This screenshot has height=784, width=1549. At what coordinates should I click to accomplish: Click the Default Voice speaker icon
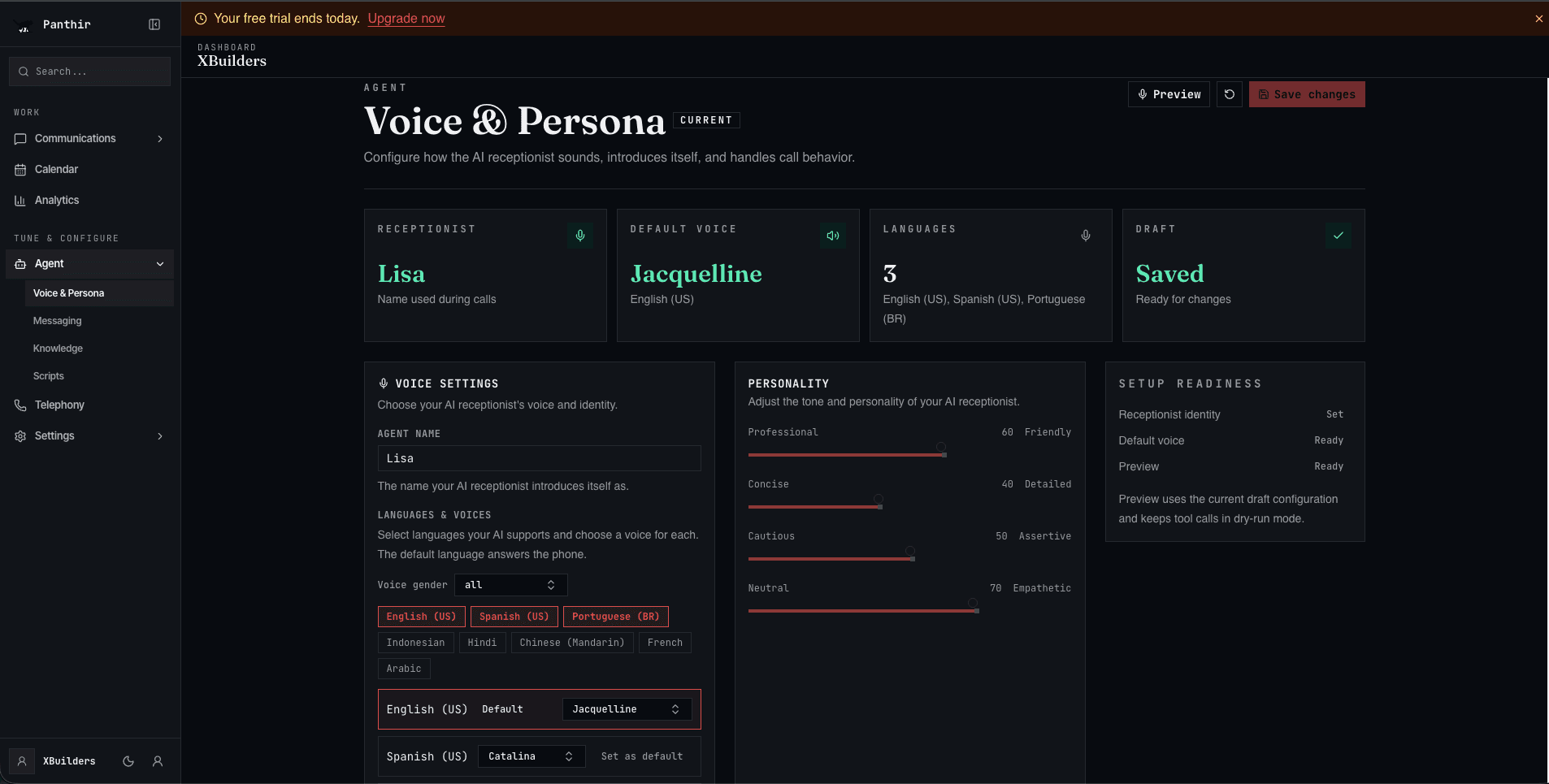coord(833,236)
